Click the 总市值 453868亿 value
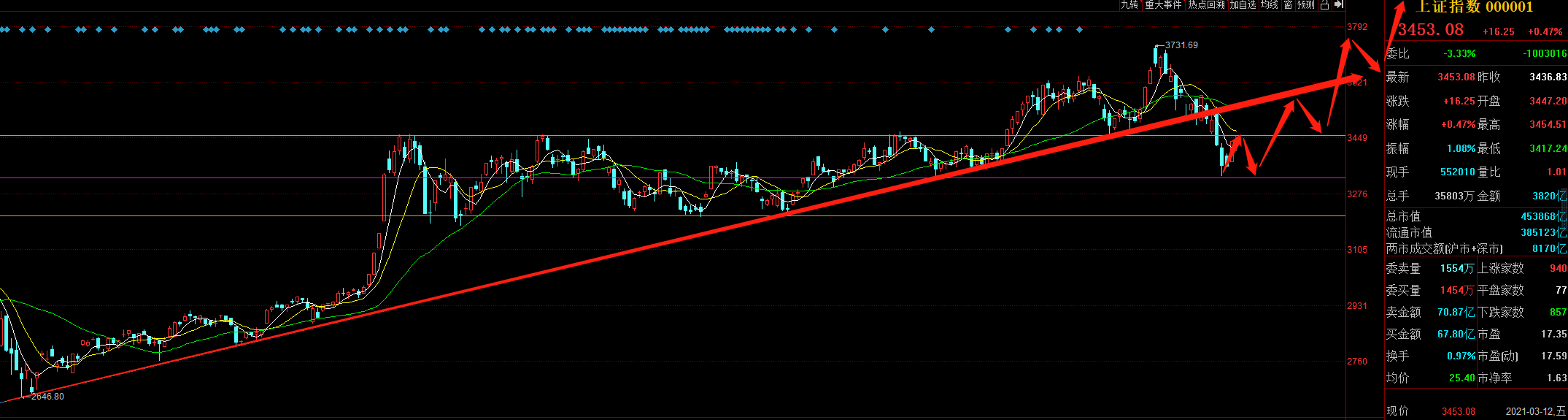This screenshot has width=1568, height=420. click(x=1544, y=216)
